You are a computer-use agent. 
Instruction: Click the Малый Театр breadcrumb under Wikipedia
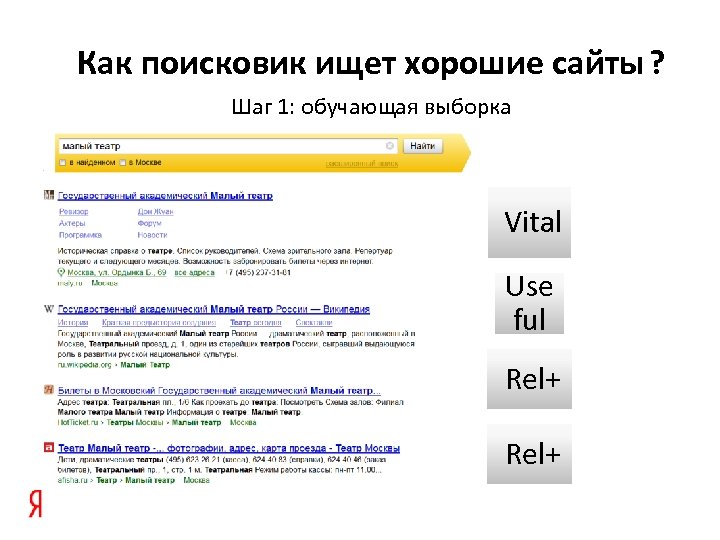coord(145,365)
